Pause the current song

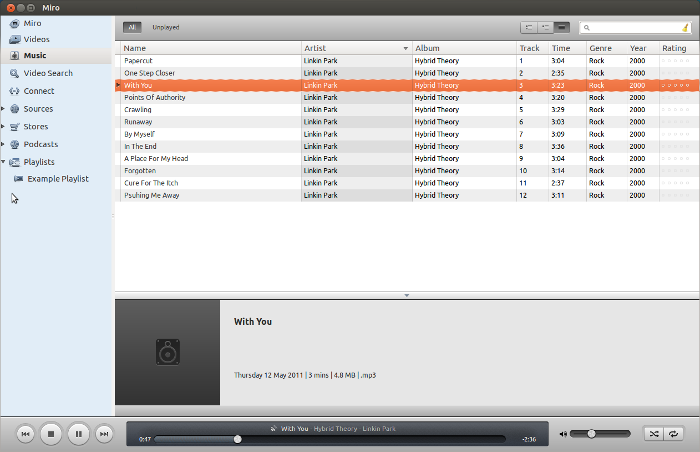[x=78, y=434]
